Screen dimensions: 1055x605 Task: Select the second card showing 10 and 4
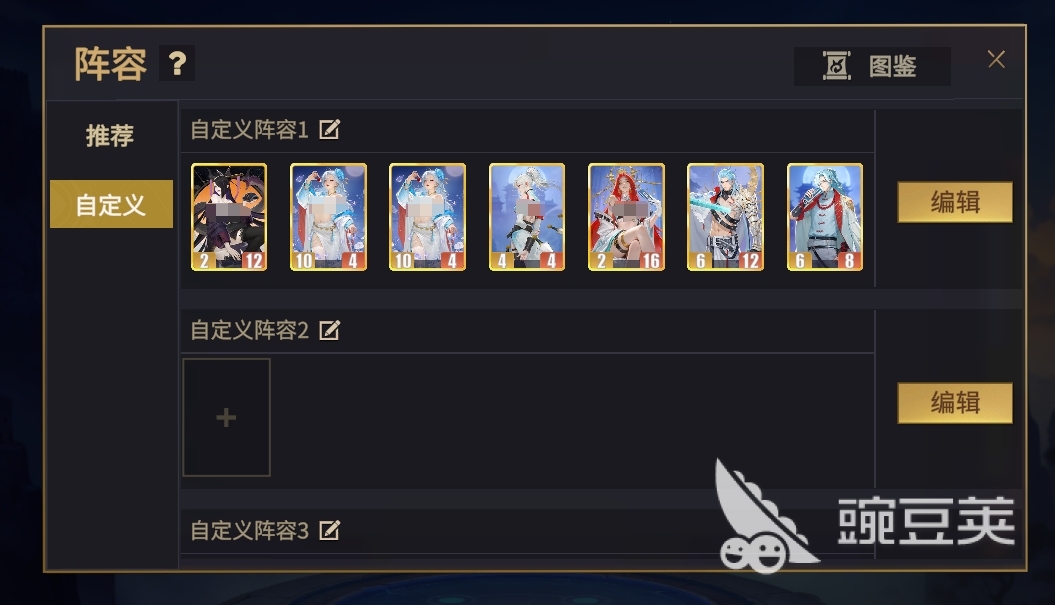click(427, 217)
